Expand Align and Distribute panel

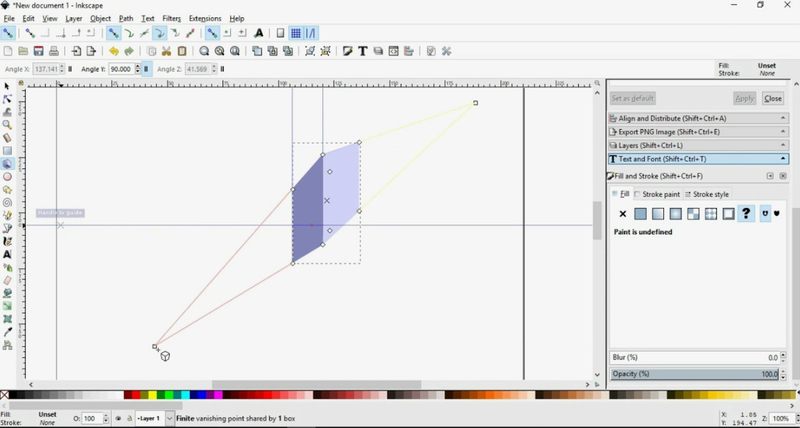[698, 118]
